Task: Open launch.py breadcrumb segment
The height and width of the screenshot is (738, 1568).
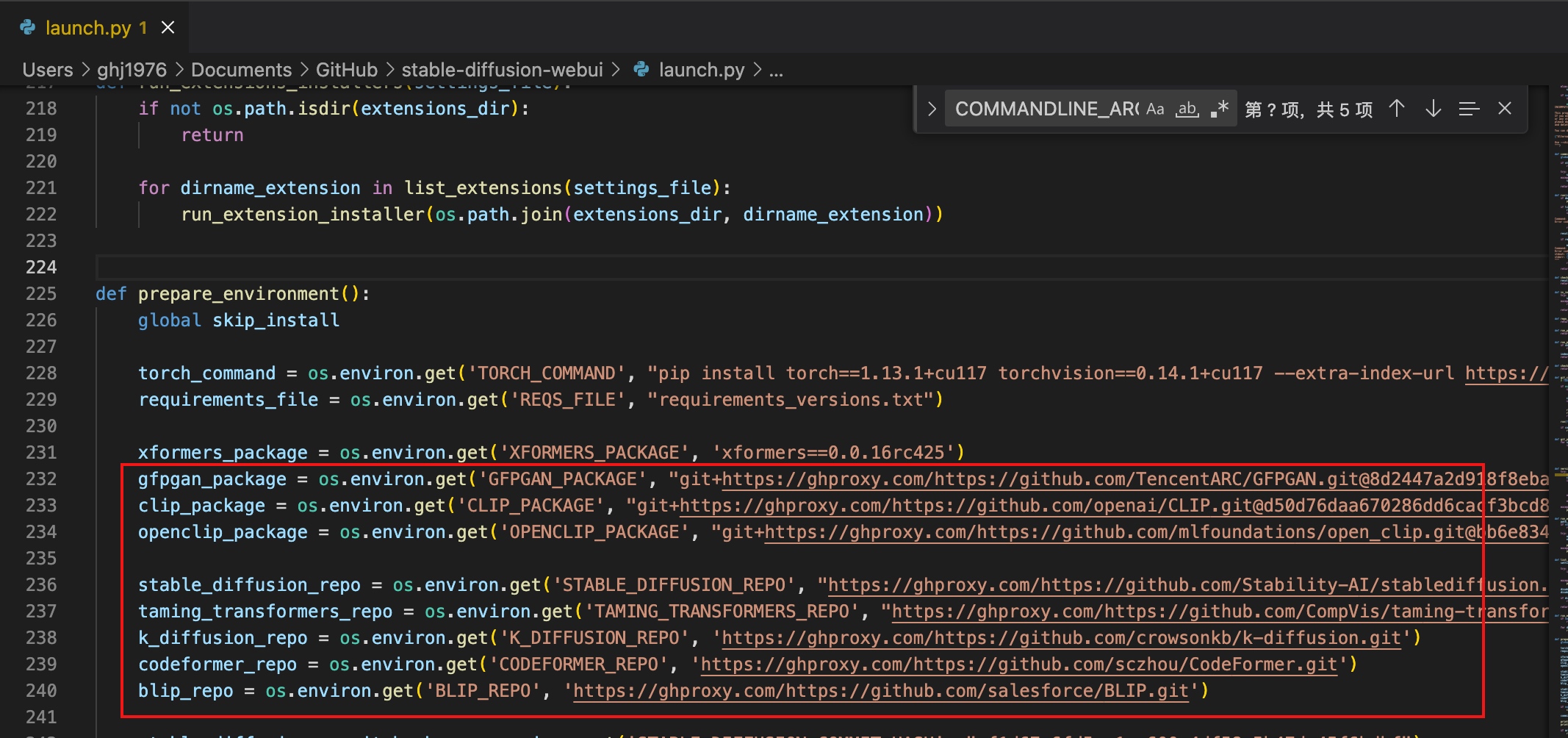Action: pyautogui.click(x=701, y=70)
